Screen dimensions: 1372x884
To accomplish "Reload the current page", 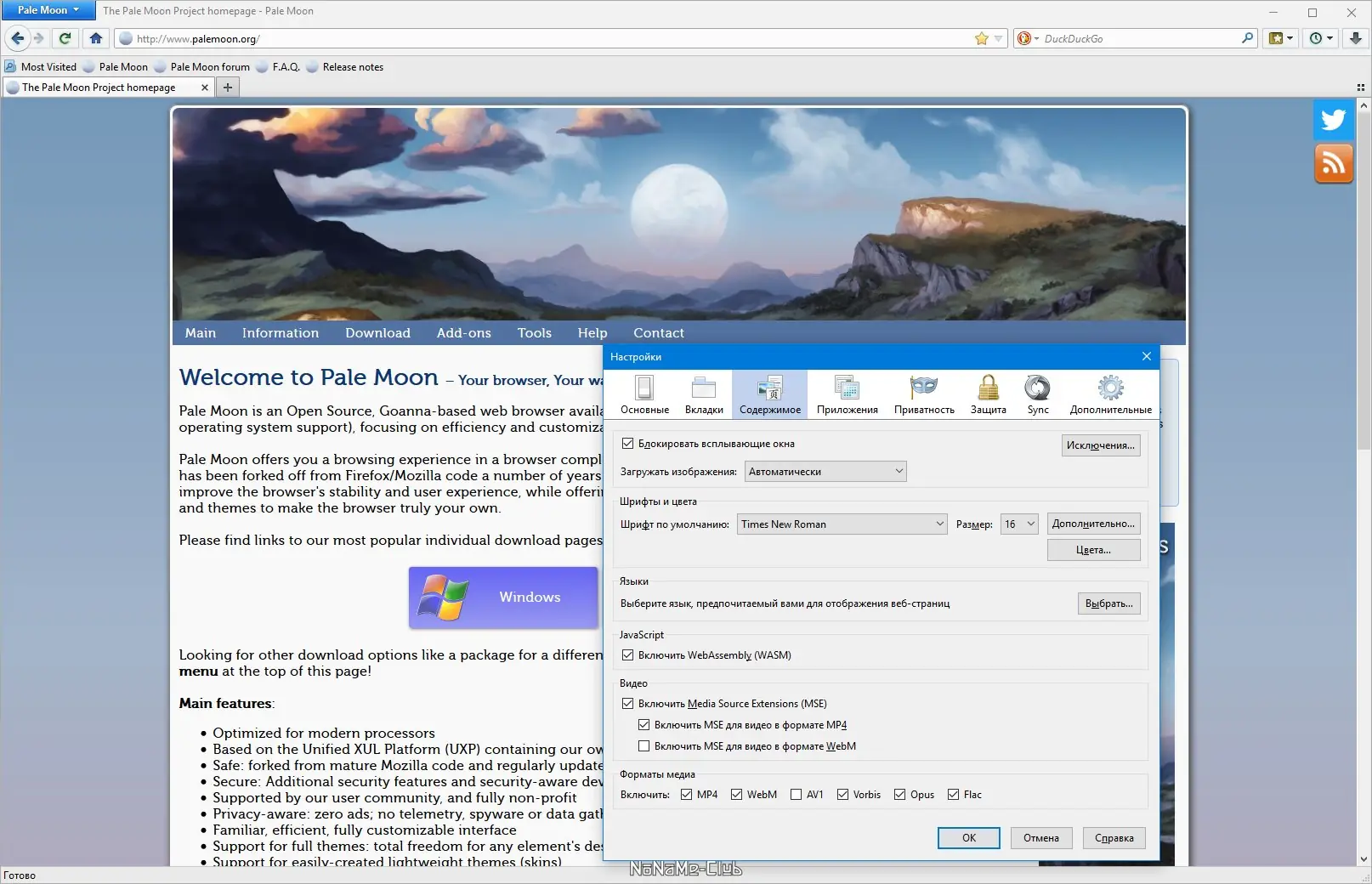I will [65, 38].
